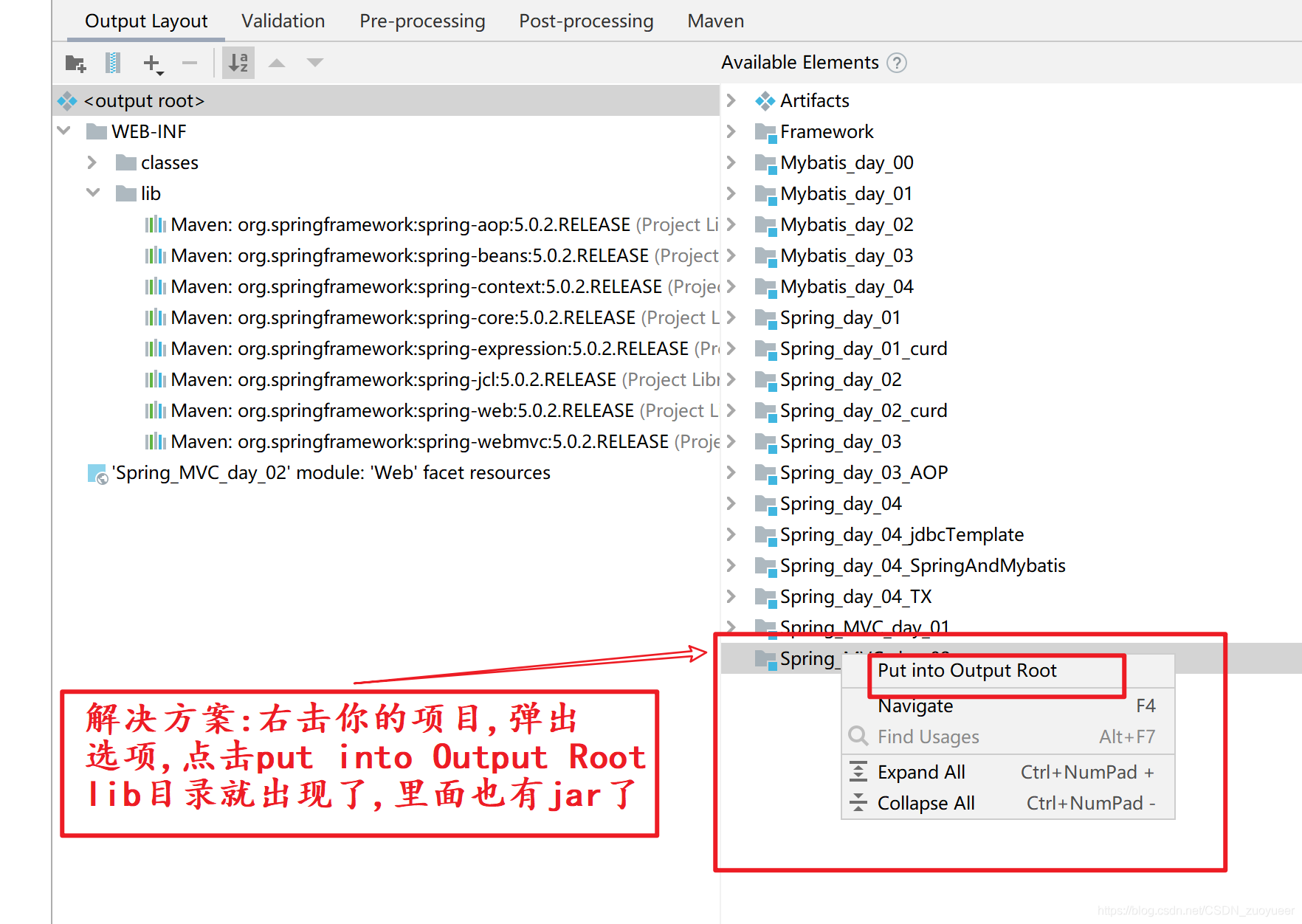Select the spring-expression:5.0.2.RELEASE library row
This screenshot has height=924, width=1302.
pyautogui.click(x=432, y=349)
